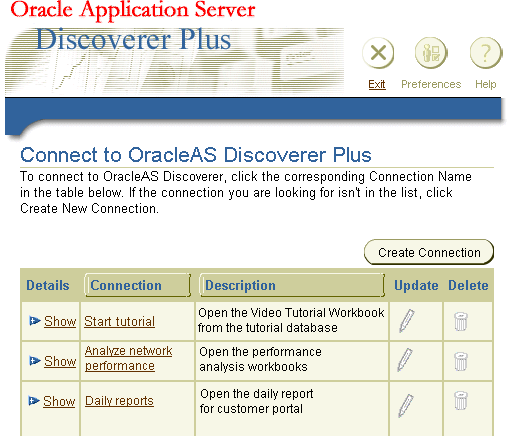Open the Help text link
The width and height of the screenshot is (508, 436).
[x=486, y=84]
